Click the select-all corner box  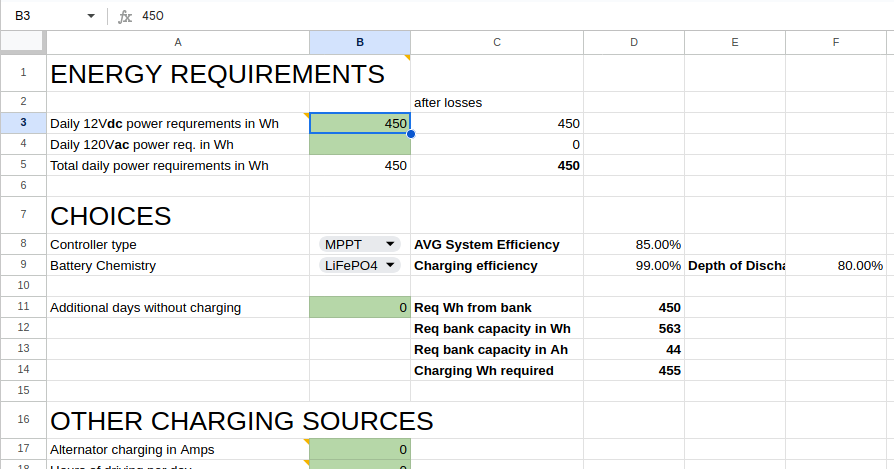(x=23, y=42)
